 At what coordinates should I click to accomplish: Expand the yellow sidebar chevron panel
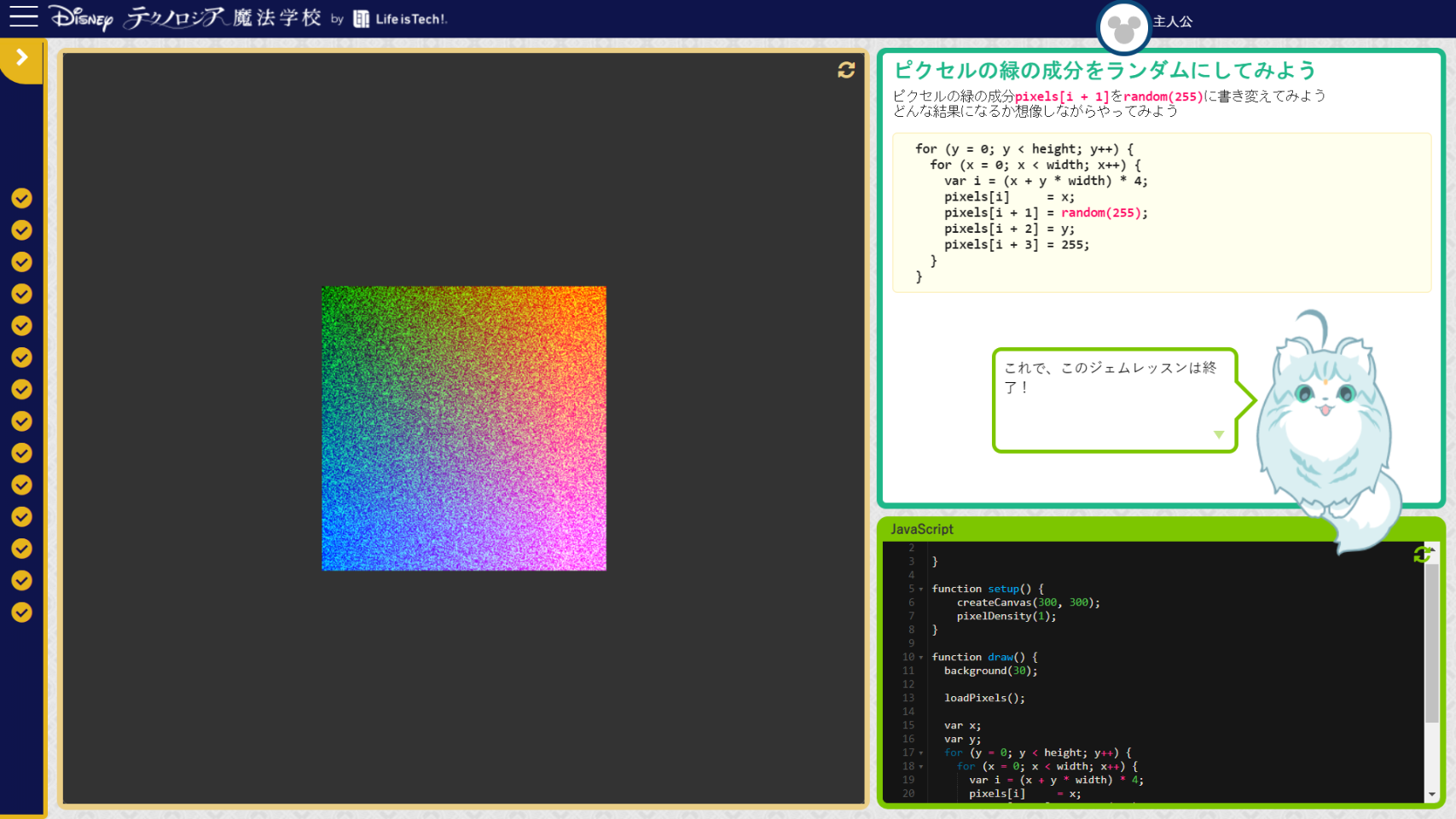click(x=22, y=58)
